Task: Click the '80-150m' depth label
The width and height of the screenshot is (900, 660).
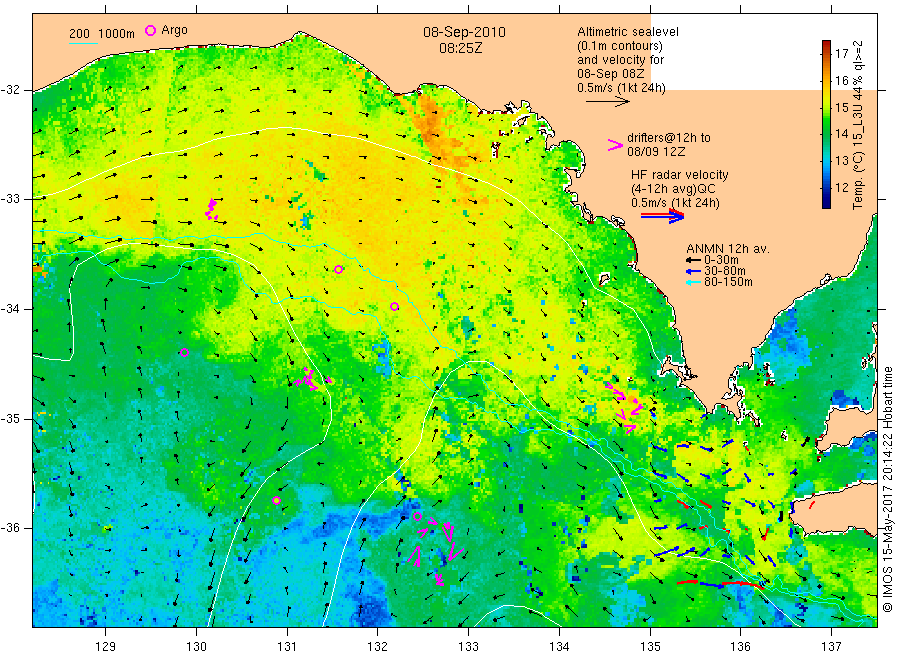Action: point(728,282)
